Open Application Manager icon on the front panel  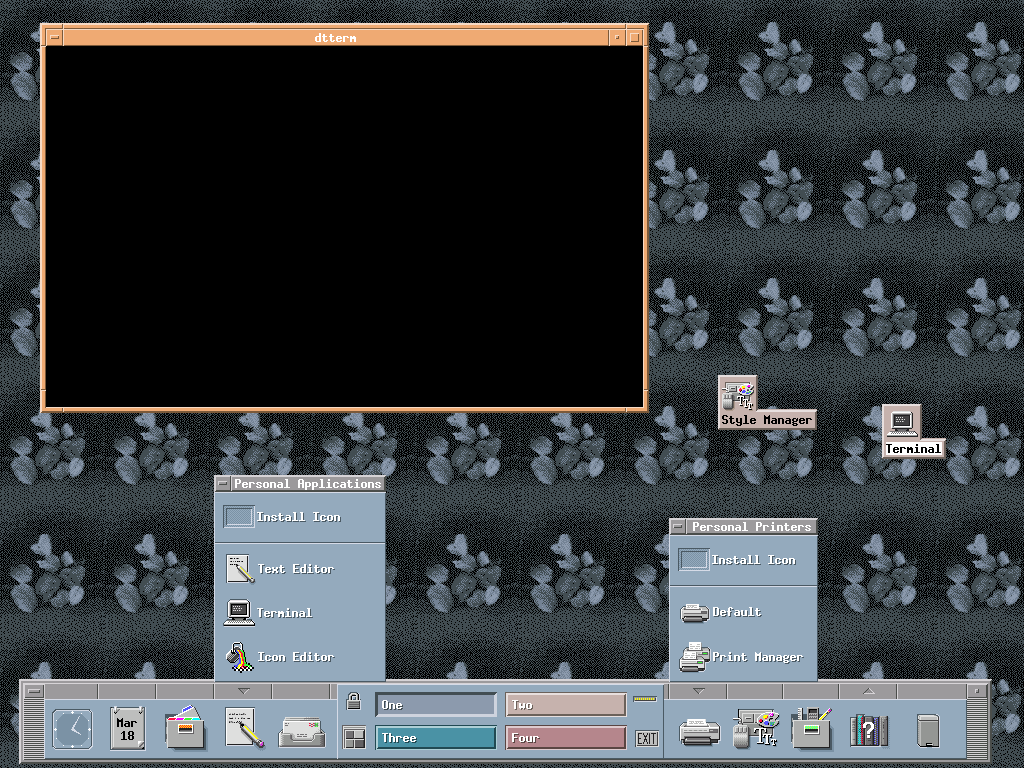pyautogui.click(x=812, y=728)
